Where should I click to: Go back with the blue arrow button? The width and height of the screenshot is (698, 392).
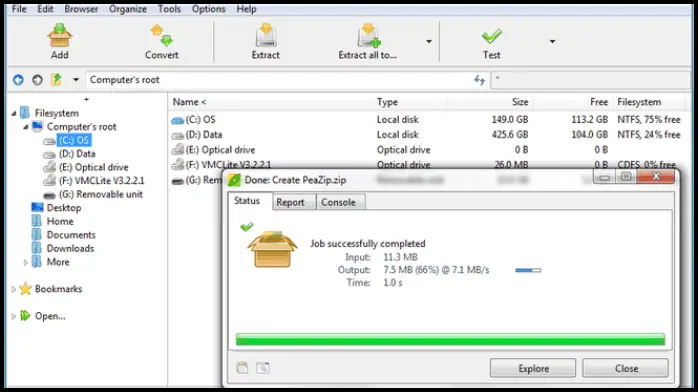click(x=18, y=80)
